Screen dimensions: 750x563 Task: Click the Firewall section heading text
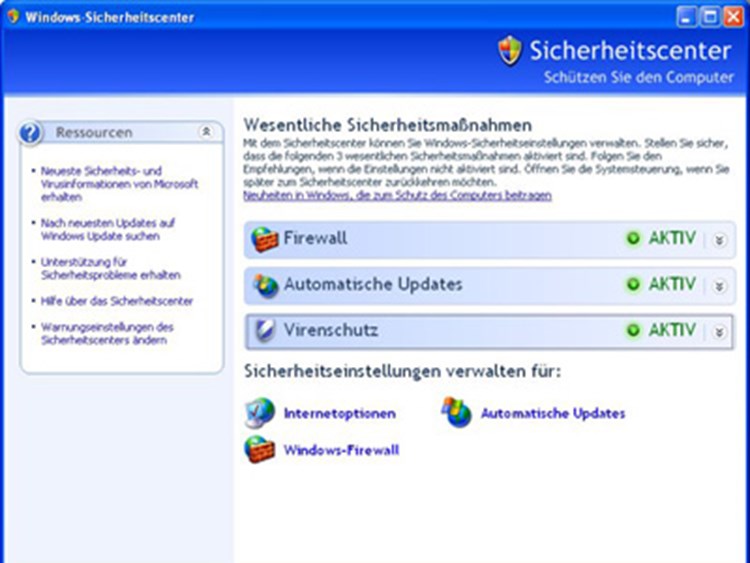click(315, 238)
